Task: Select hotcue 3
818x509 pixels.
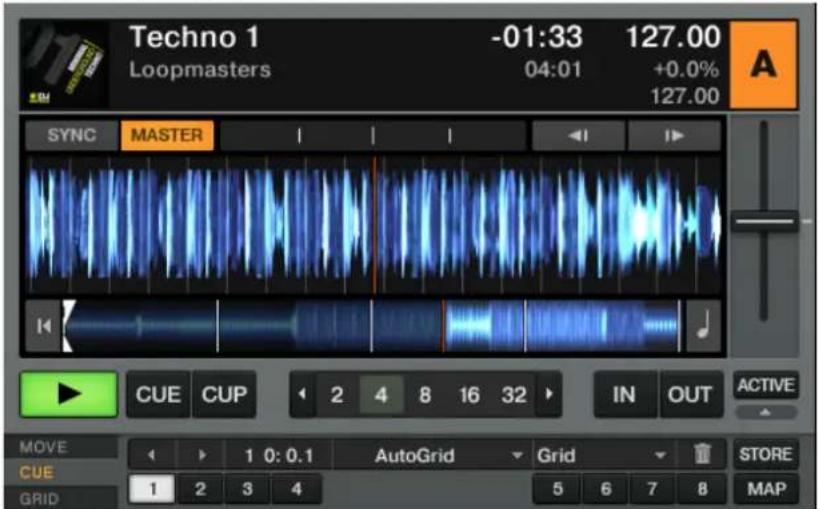Action: click(x=247, y=489)
